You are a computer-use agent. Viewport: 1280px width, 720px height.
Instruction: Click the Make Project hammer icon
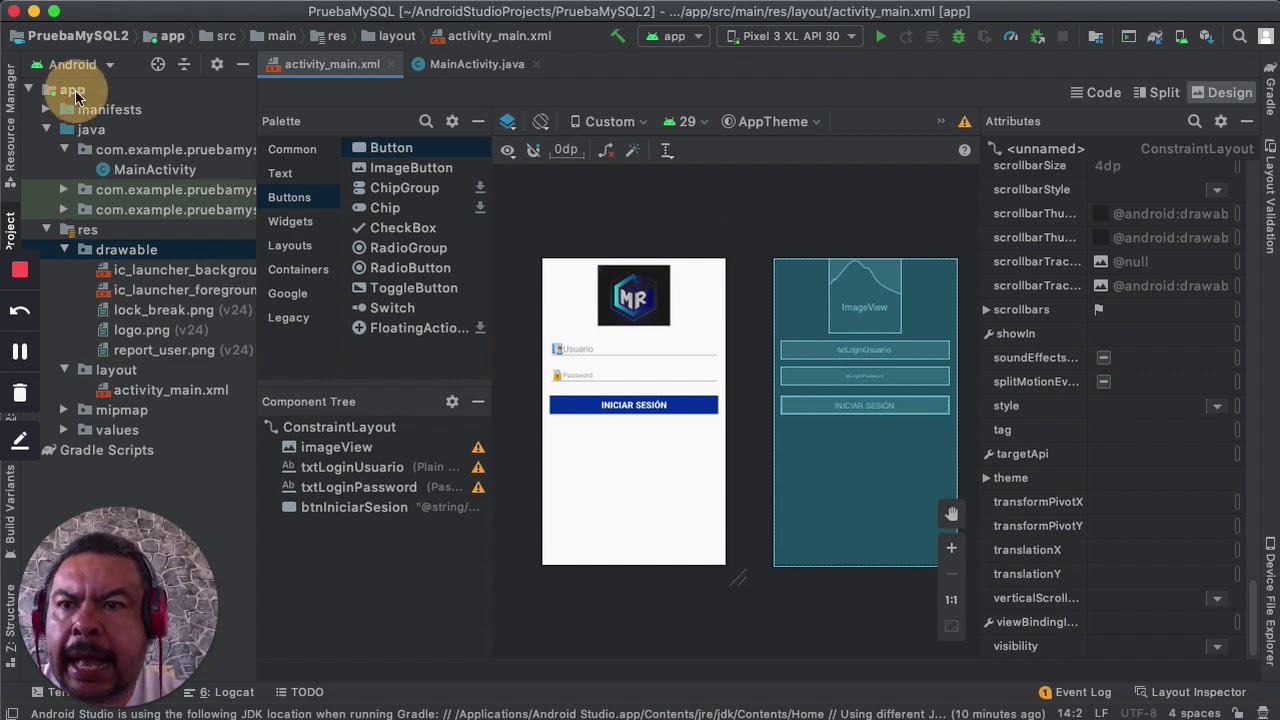[618, 37]
